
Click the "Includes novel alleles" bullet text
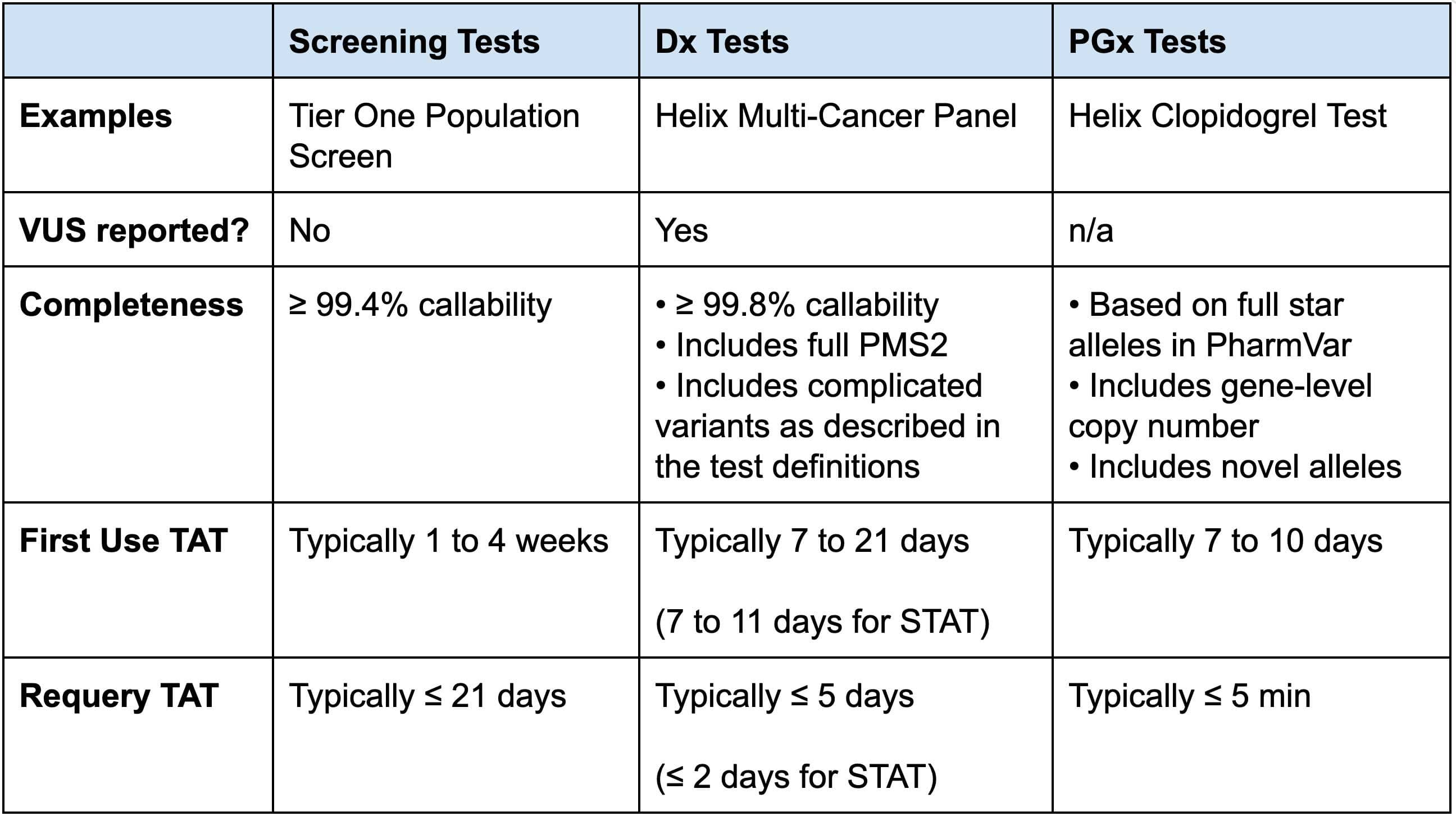(1245, 466)
